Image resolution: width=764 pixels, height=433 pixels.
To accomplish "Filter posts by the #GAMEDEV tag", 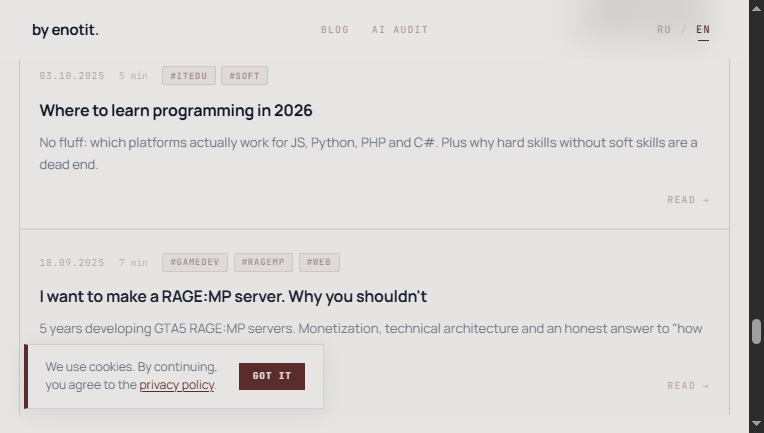I will 195,263.
